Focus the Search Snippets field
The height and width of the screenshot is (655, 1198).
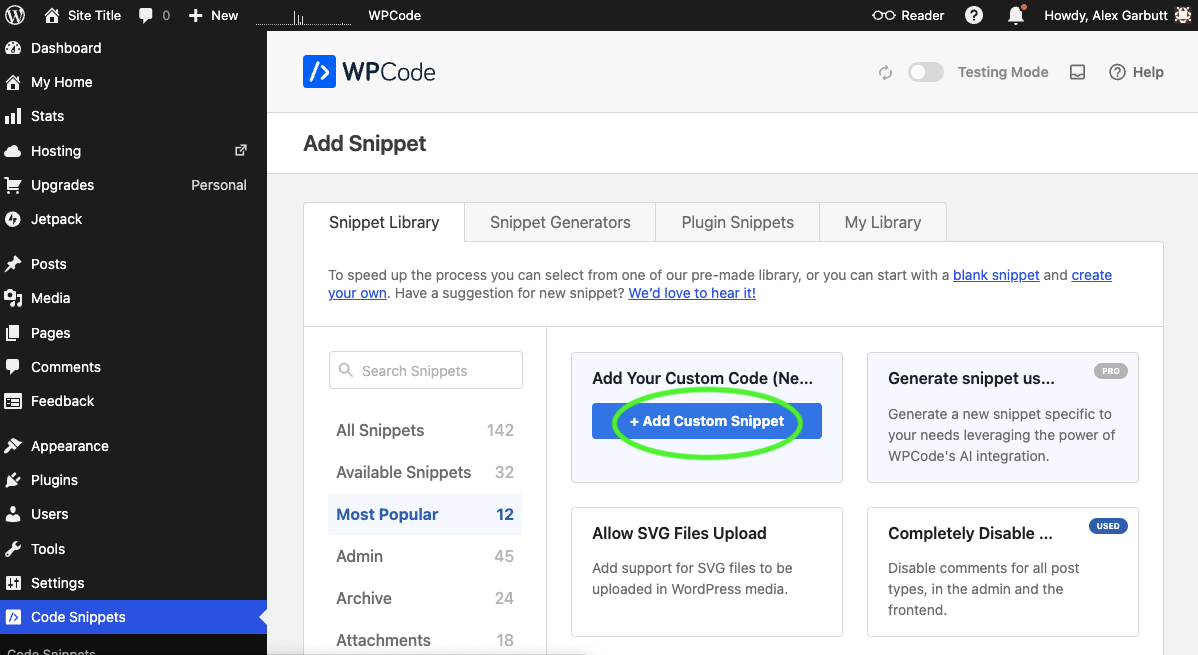click(426, 371)
